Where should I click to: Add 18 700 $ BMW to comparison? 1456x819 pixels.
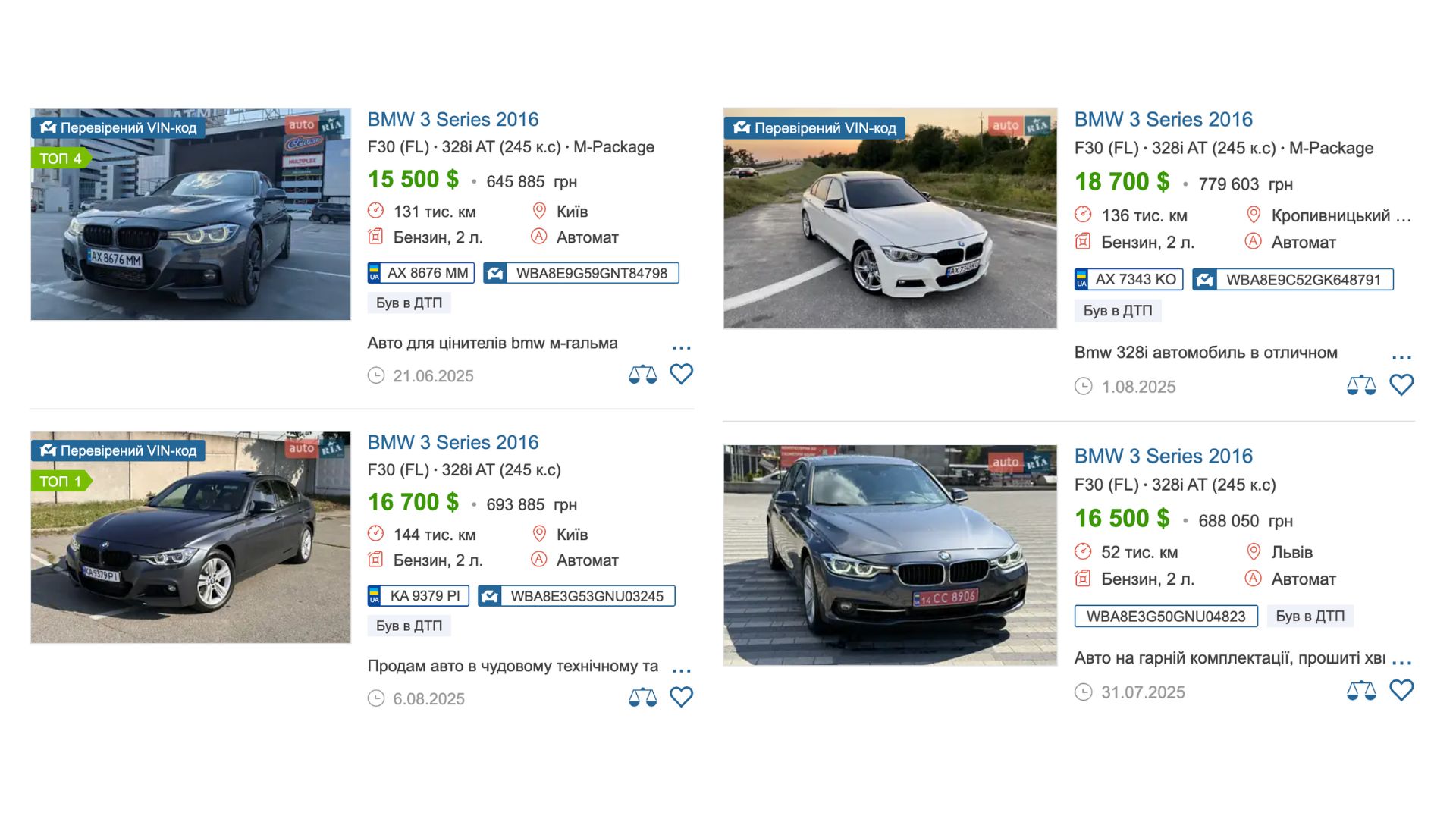point(1360,385)
